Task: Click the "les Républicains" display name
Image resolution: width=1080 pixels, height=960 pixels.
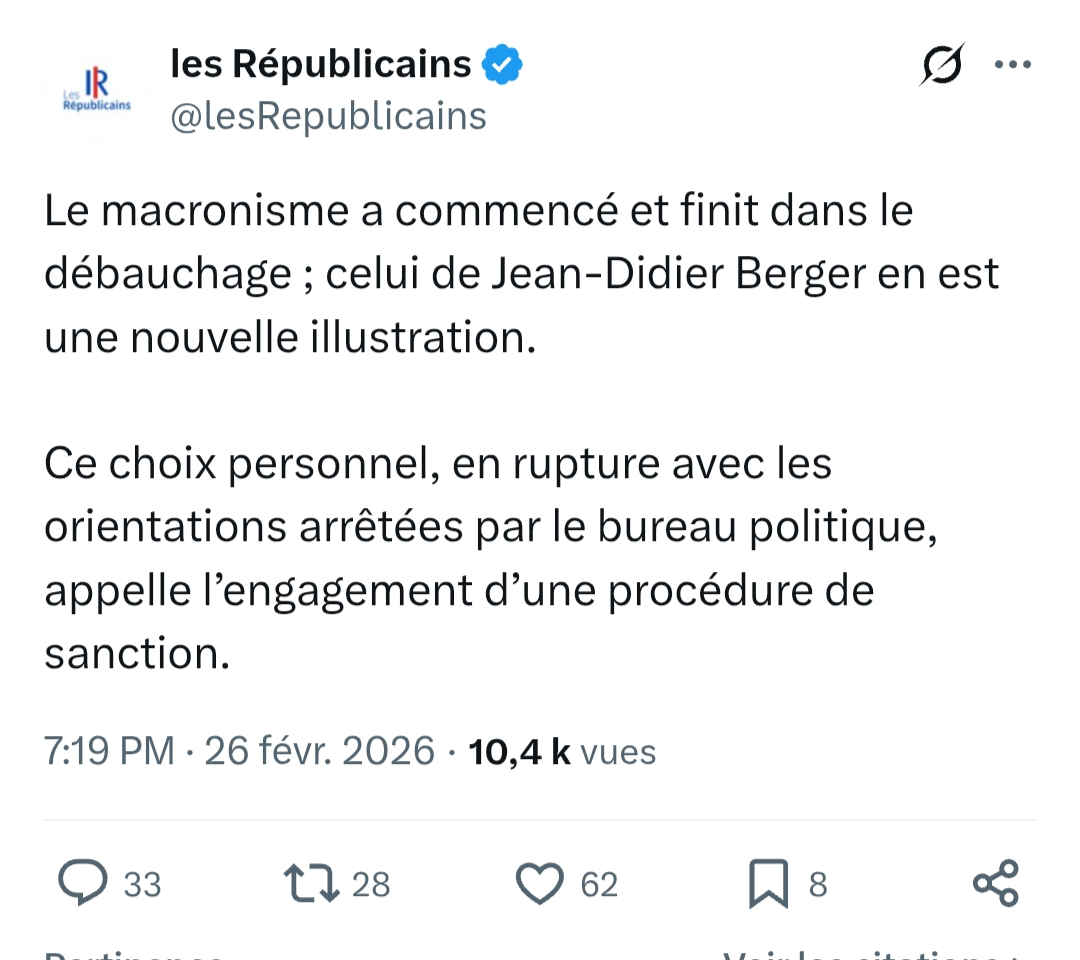Action: pyautogui.click(x=321, y=65)
